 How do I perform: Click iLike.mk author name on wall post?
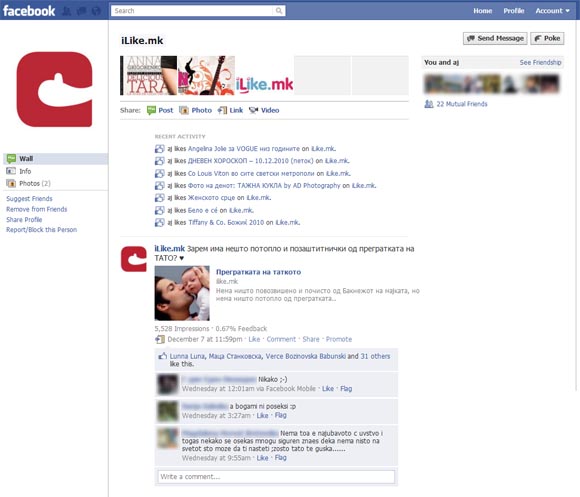pyautogui.click(x=169, y=248)
